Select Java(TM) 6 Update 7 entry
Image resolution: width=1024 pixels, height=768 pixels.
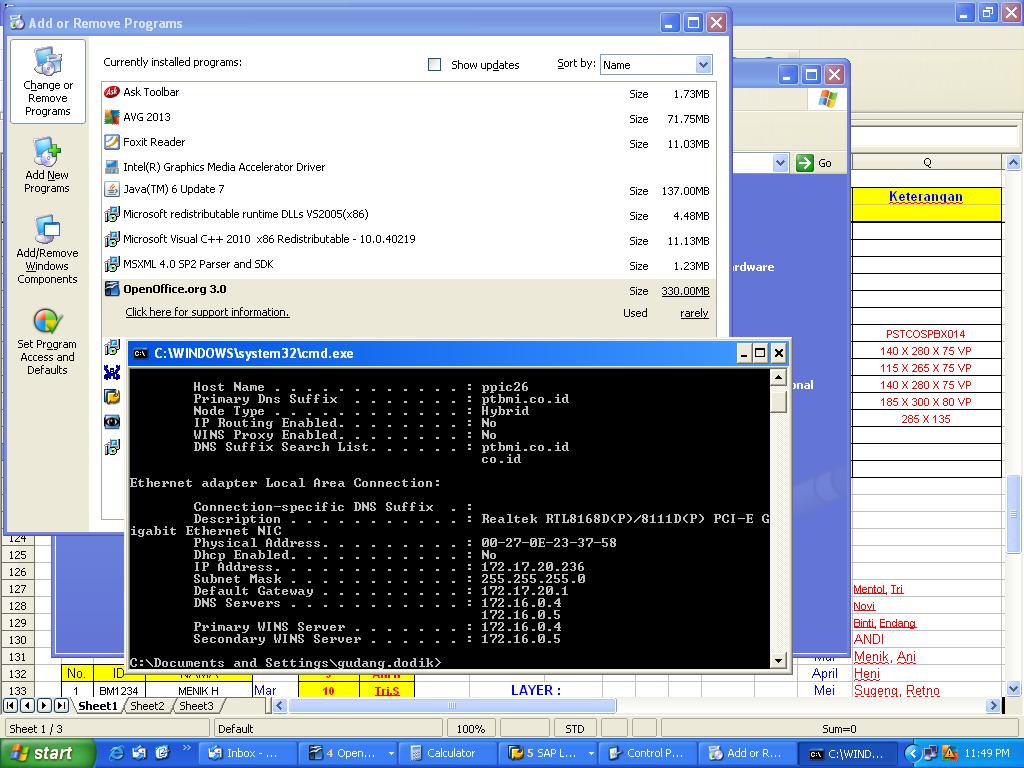tap(173, 189)
